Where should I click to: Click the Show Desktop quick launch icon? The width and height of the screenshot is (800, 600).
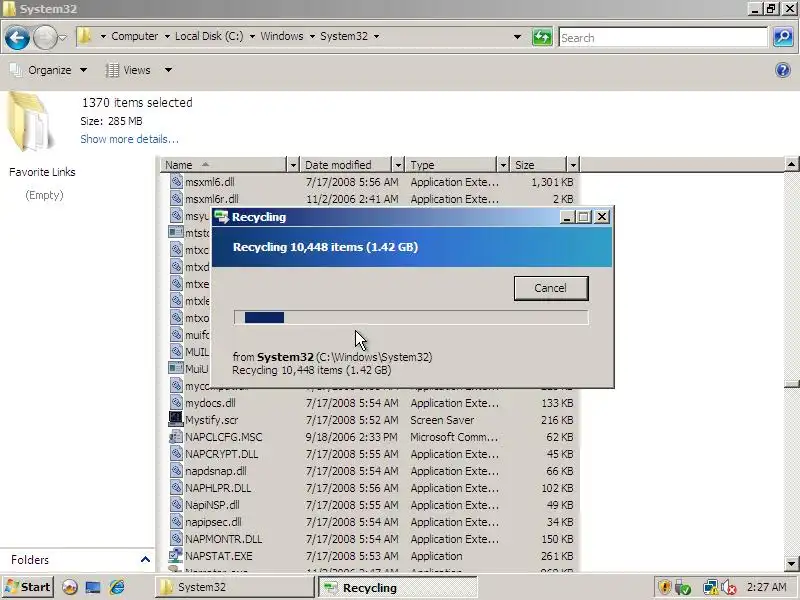93,588
